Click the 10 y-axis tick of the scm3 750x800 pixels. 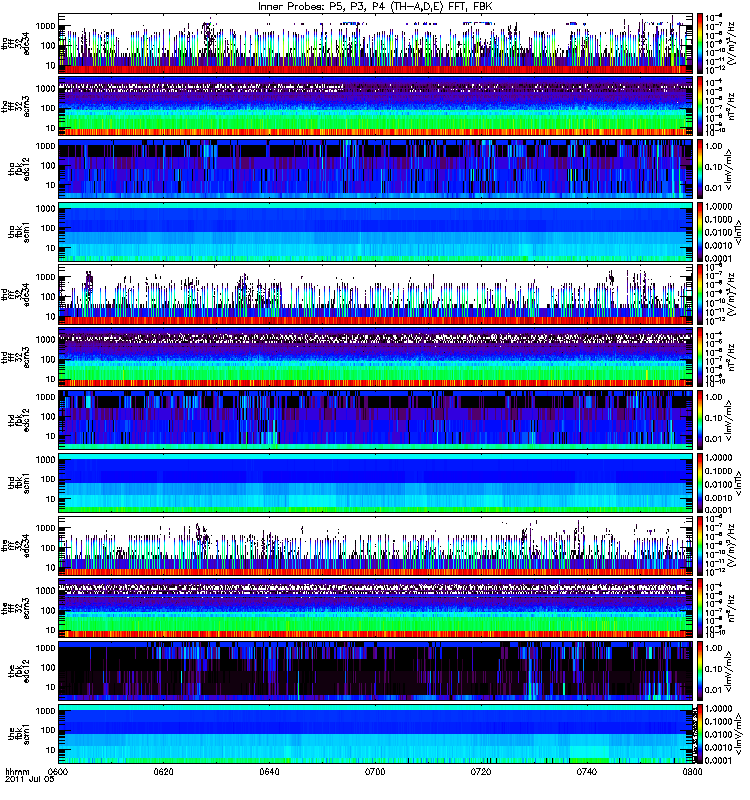[51, 631]
